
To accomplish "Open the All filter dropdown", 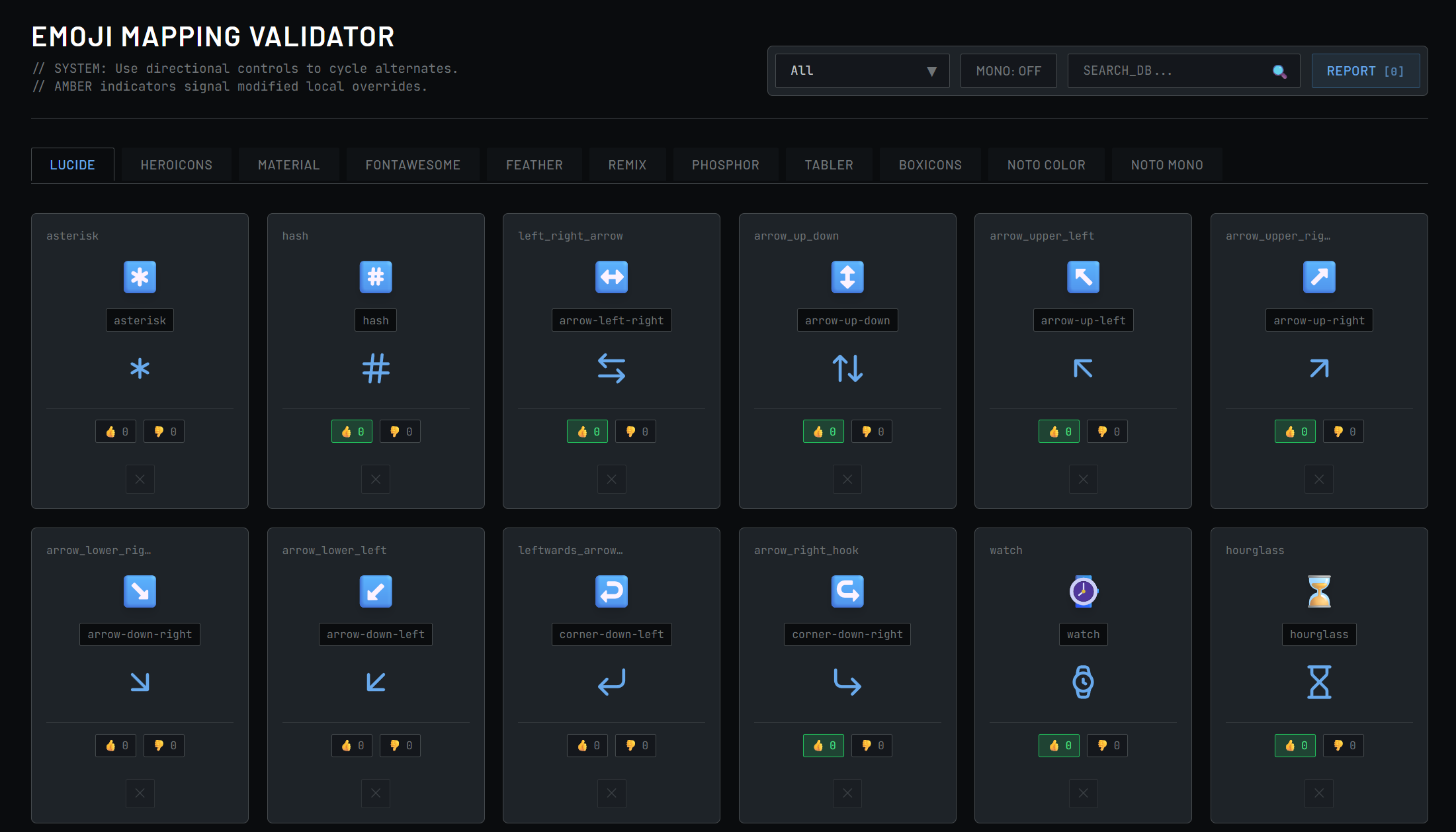I will (x=861, y=70).
